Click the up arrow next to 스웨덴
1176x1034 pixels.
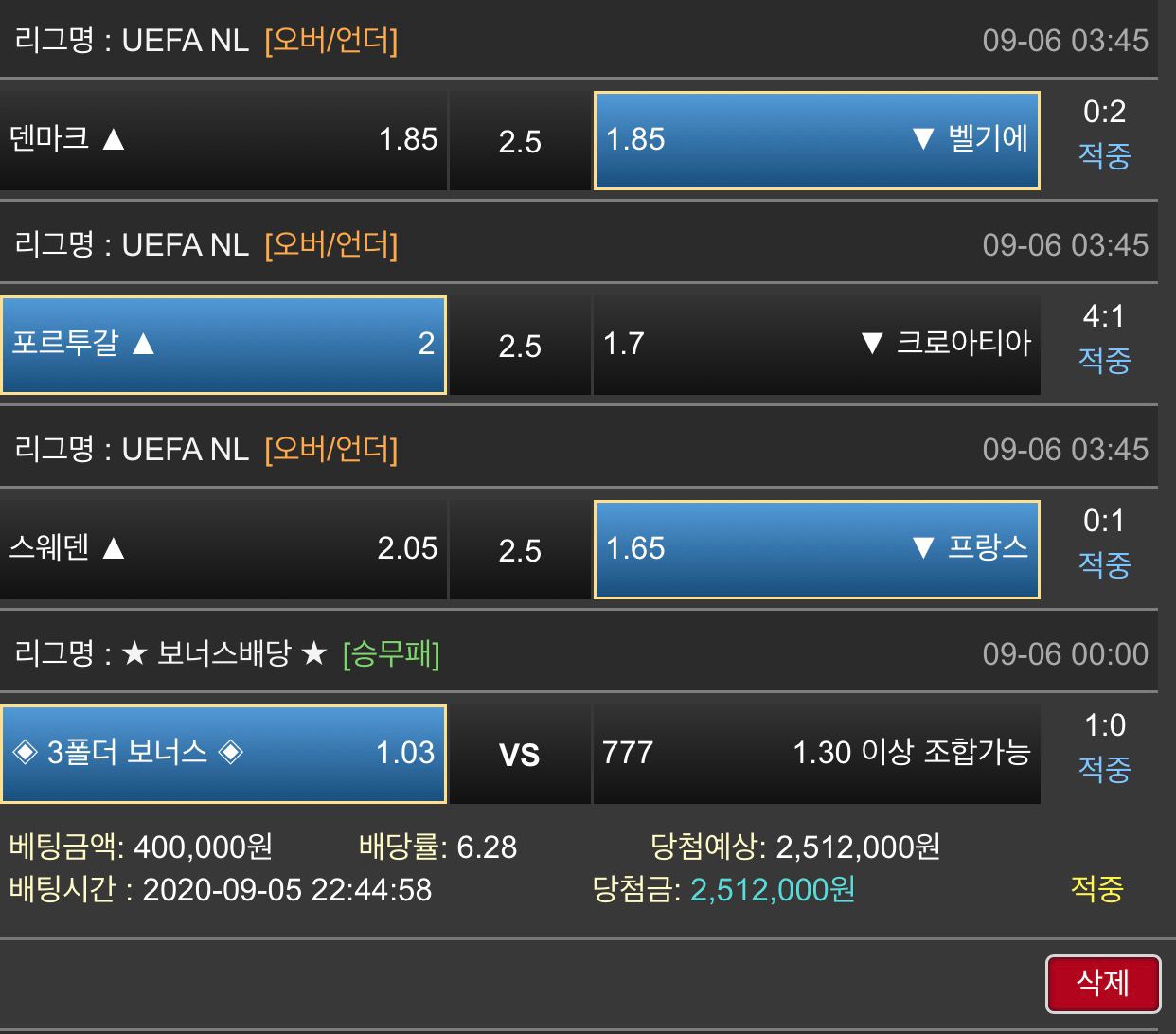point(114,548)
